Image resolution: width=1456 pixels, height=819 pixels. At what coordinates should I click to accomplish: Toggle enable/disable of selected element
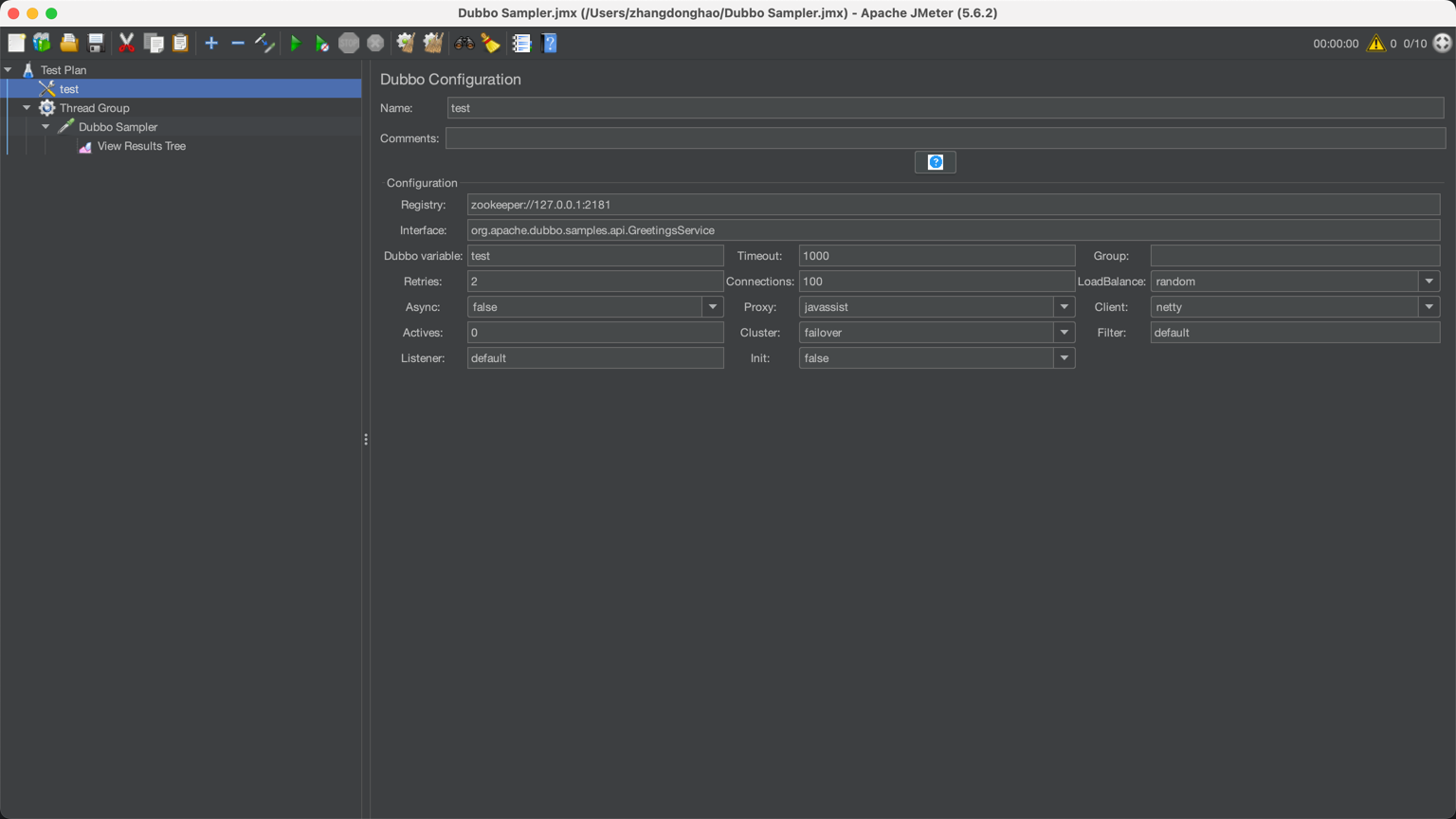[265, 43]
